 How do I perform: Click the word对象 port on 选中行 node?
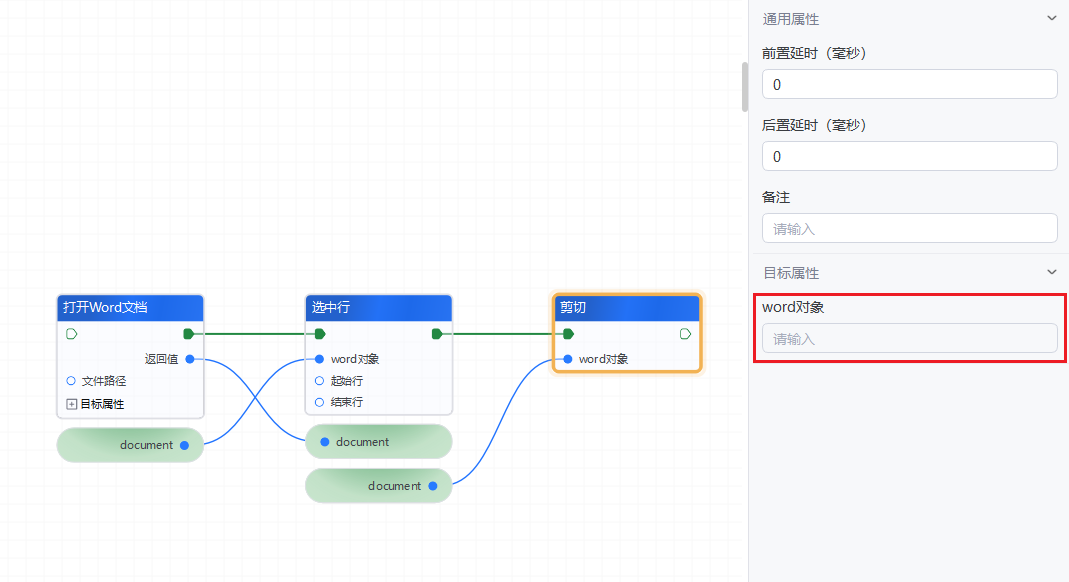click(x=320, y=359)
